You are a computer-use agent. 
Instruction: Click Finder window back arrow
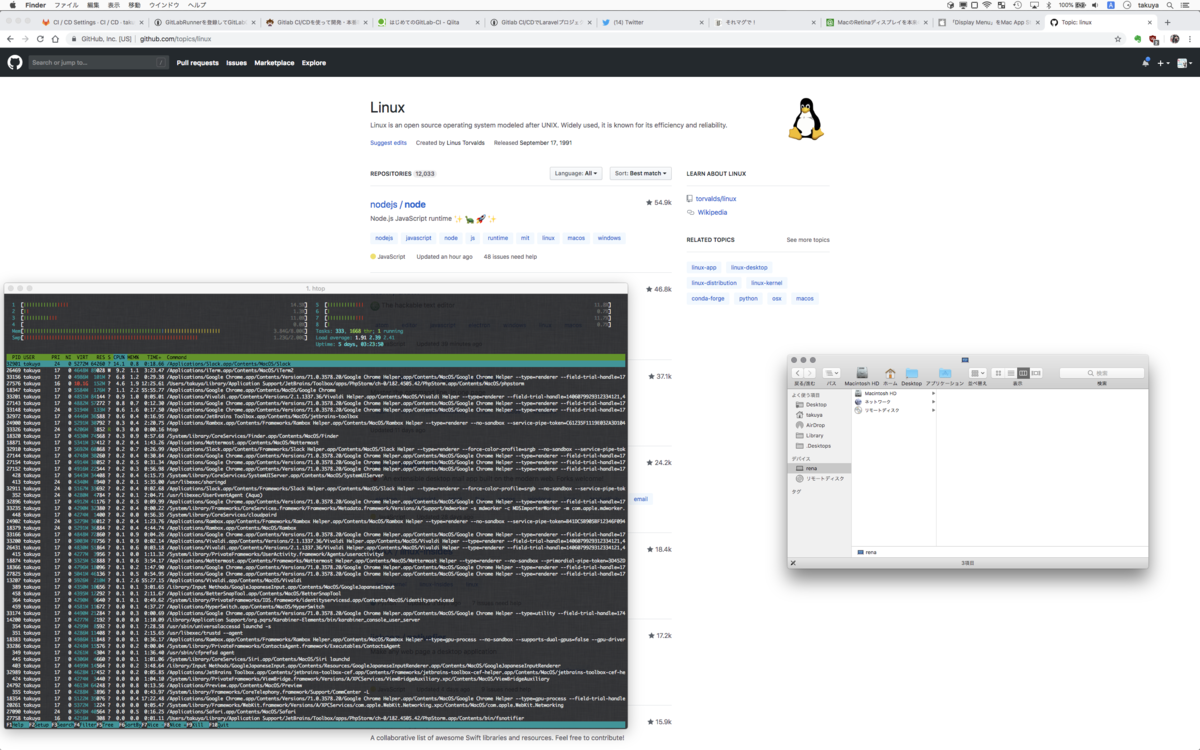(x=798, y=373)
